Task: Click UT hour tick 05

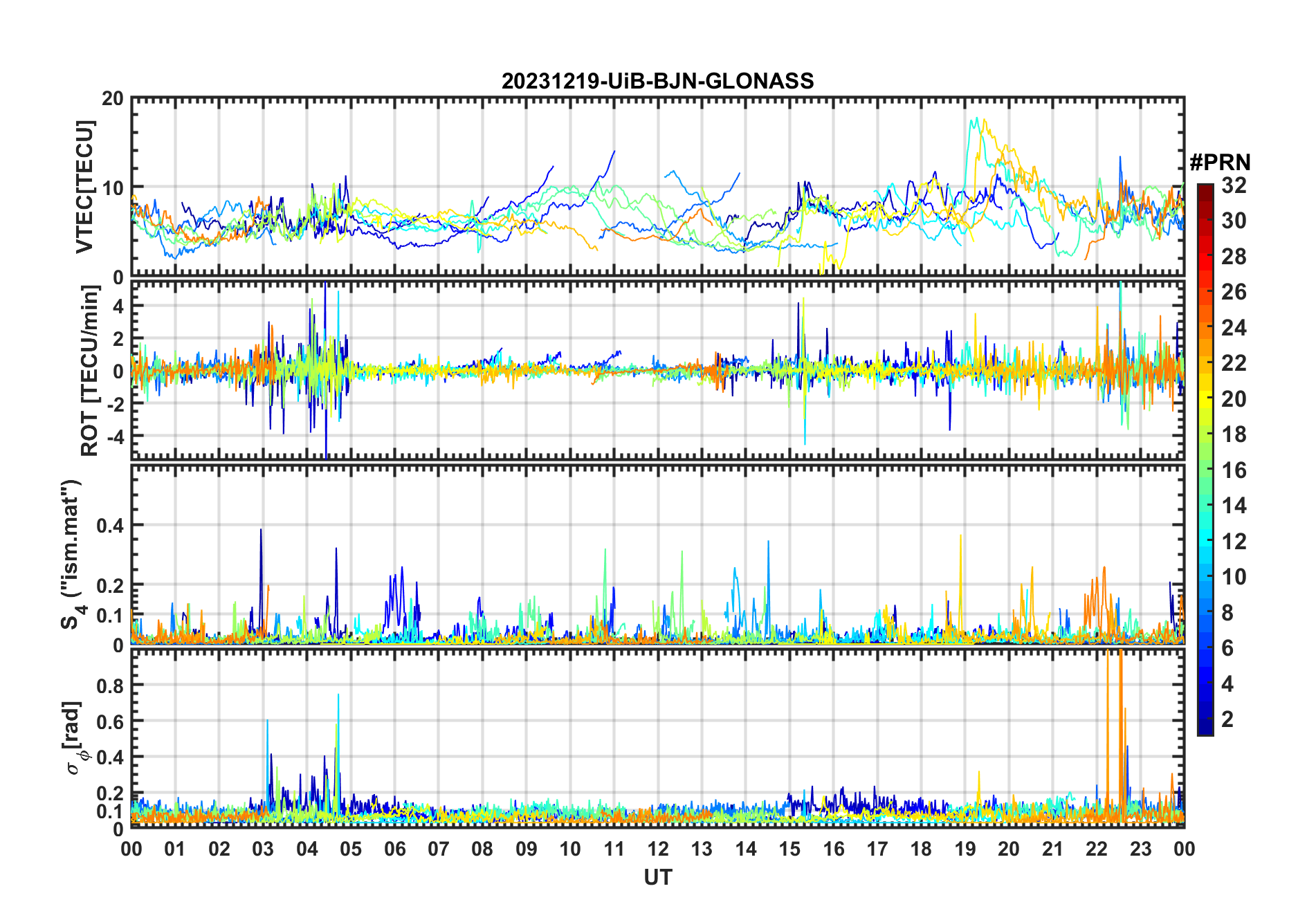Action: point(351,849)
